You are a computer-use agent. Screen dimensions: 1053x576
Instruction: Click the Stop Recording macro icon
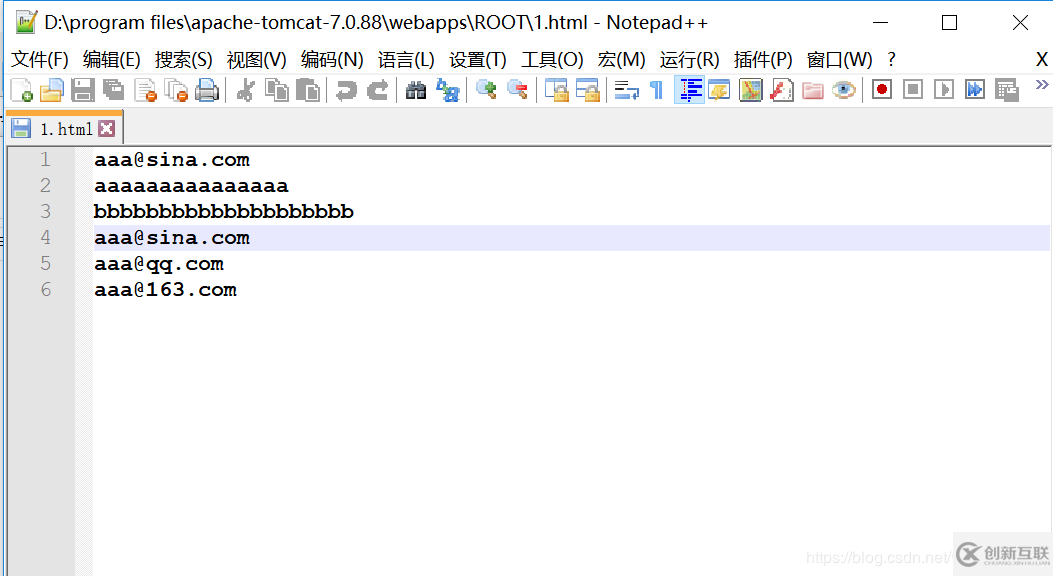click(913, 89)
